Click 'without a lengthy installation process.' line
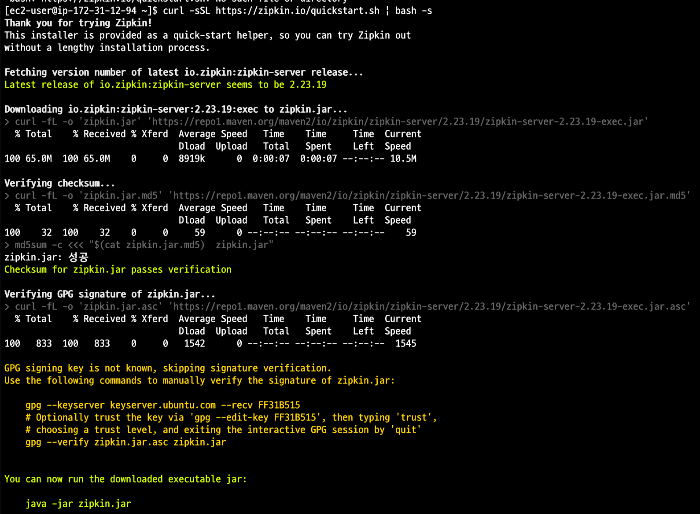 pyautogui.click(x=107, y=47)
